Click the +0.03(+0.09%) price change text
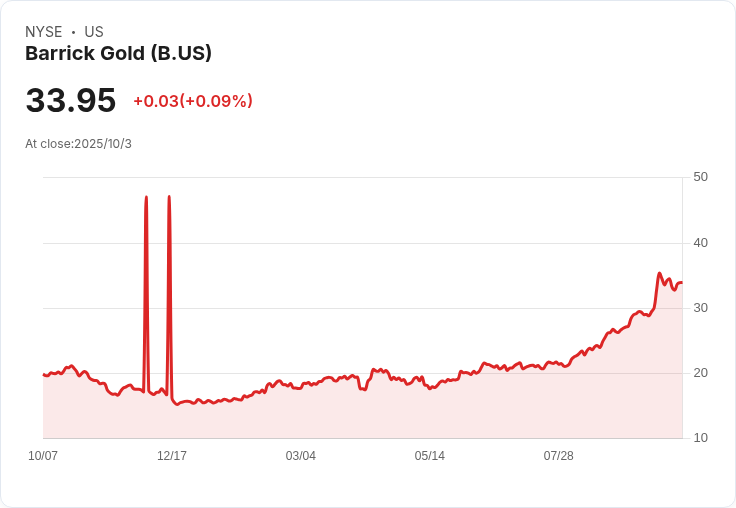The width and height of the screenshot is (736, 508). (x=193, y=101)
